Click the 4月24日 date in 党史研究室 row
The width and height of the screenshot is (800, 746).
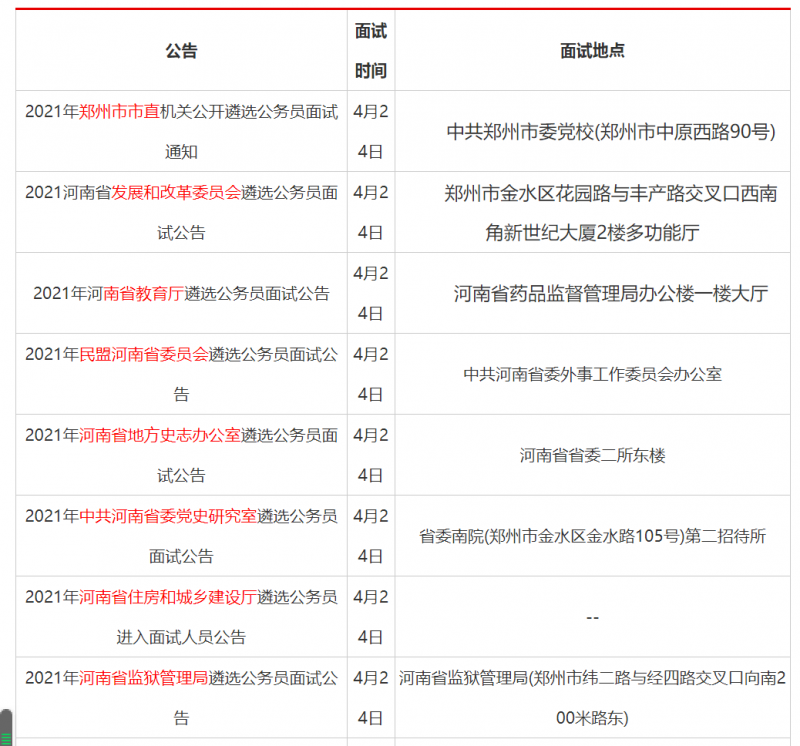point(371,536)
